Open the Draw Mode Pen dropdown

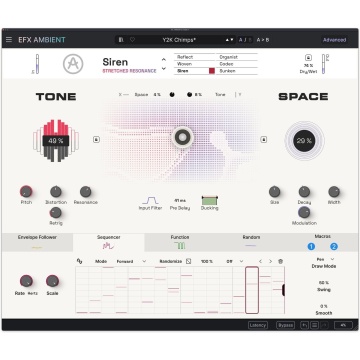[325, 259]
